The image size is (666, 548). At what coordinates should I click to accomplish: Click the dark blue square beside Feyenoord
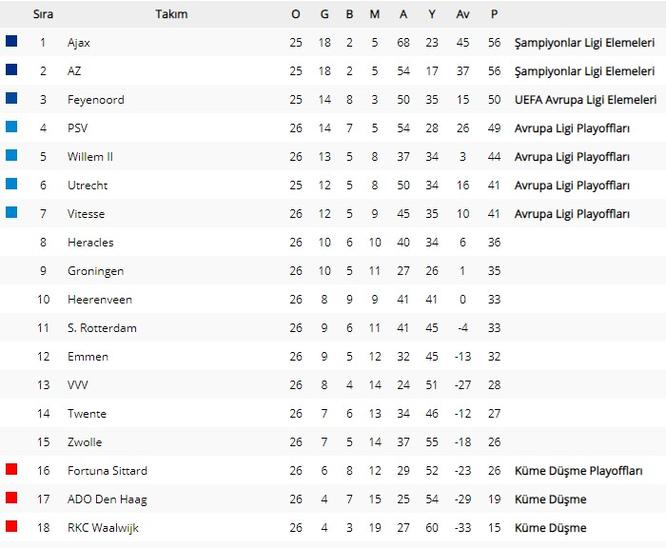[11, 98]
